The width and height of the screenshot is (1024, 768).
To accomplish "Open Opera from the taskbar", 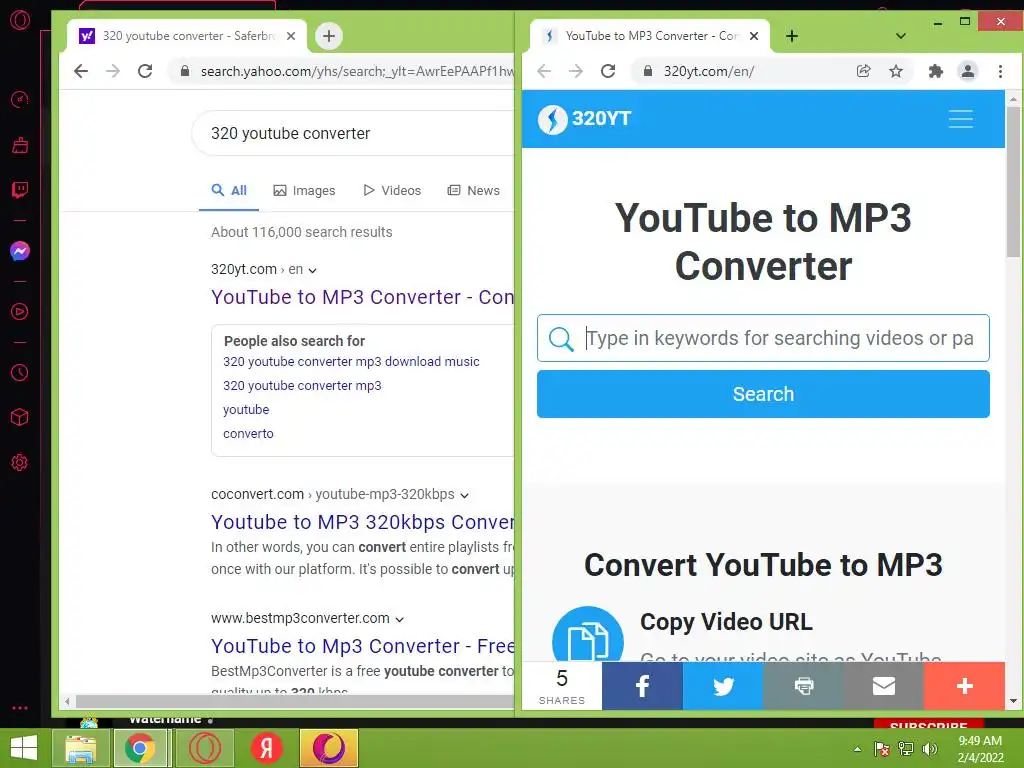I will click(205, 748).
